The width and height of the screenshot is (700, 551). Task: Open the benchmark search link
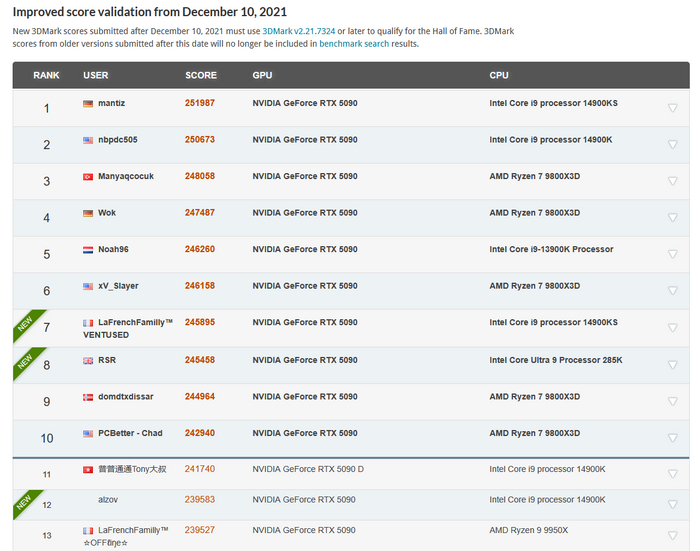[x=354, y=44]
